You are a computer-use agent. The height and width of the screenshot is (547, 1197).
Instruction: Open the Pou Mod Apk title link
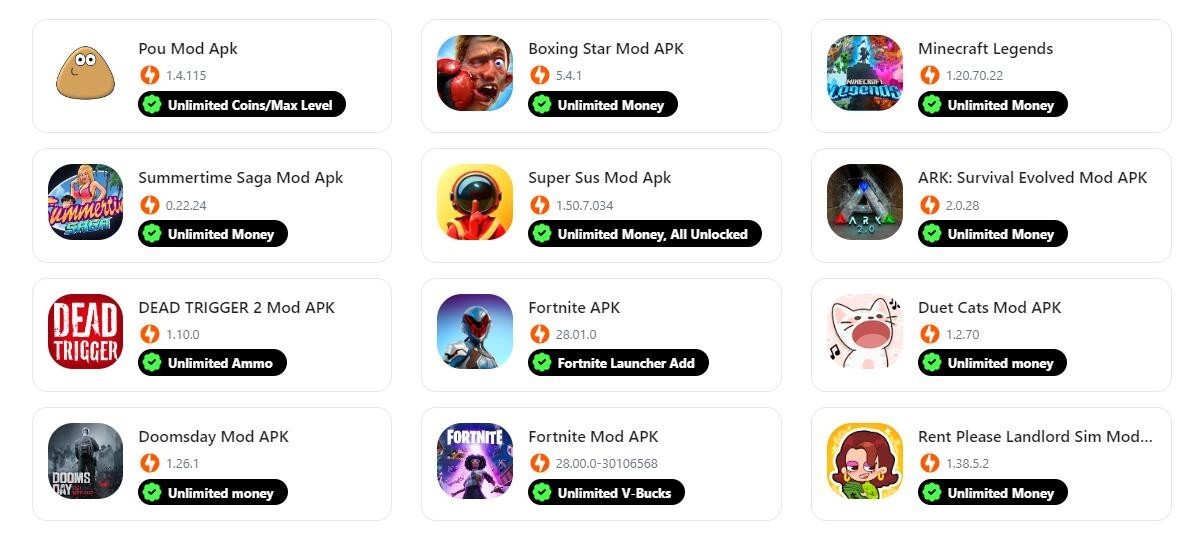[x=188, y=49]
